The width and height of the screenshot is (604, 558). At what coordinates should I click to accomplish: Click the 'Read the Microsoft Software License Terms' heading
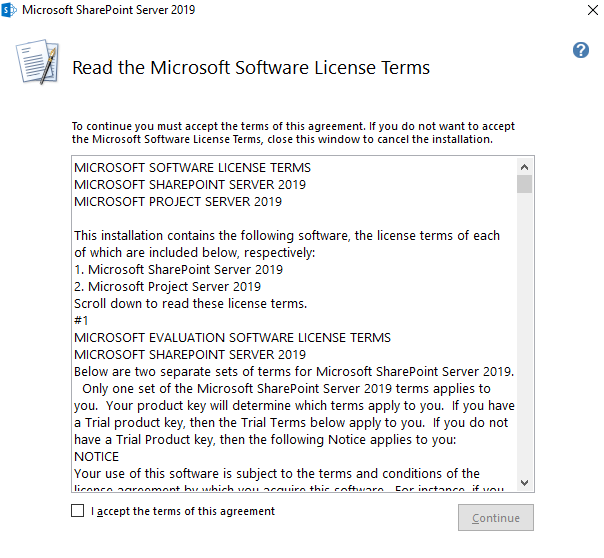click(251, 68)
